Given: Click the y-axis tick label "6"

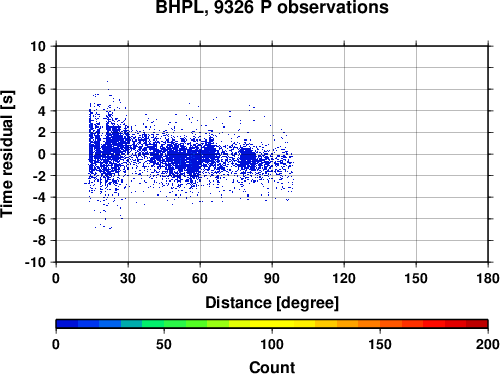Looking at the screenshot, I should click(x=42, y=89).
